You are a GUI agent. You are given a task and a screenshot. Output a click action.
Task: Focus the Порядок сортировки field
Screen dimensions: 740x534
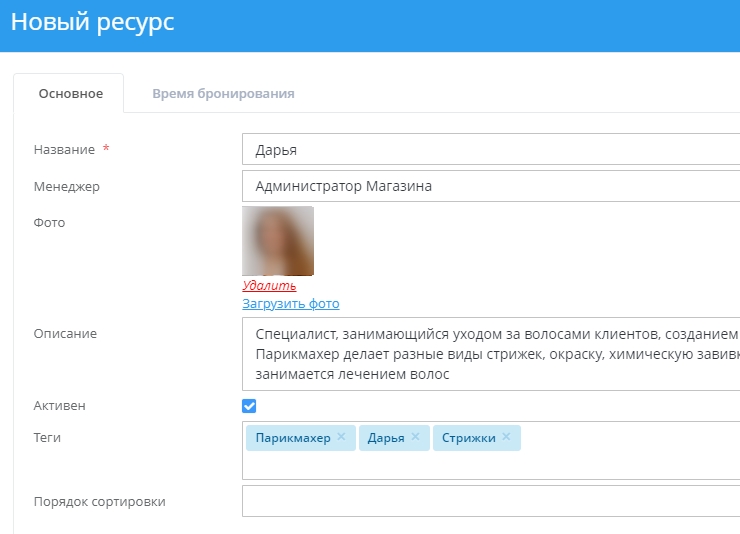(x=490, y=501)
